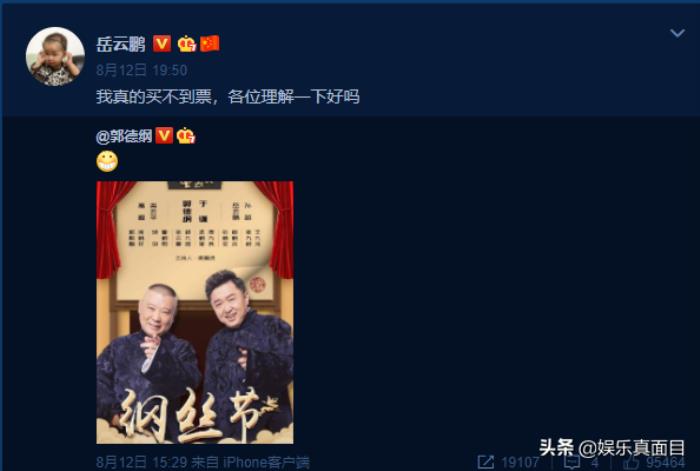Open the 8月12日 19:50 post timestamp
The width and height of the screenshot is (700, 471).
[142, 70]
